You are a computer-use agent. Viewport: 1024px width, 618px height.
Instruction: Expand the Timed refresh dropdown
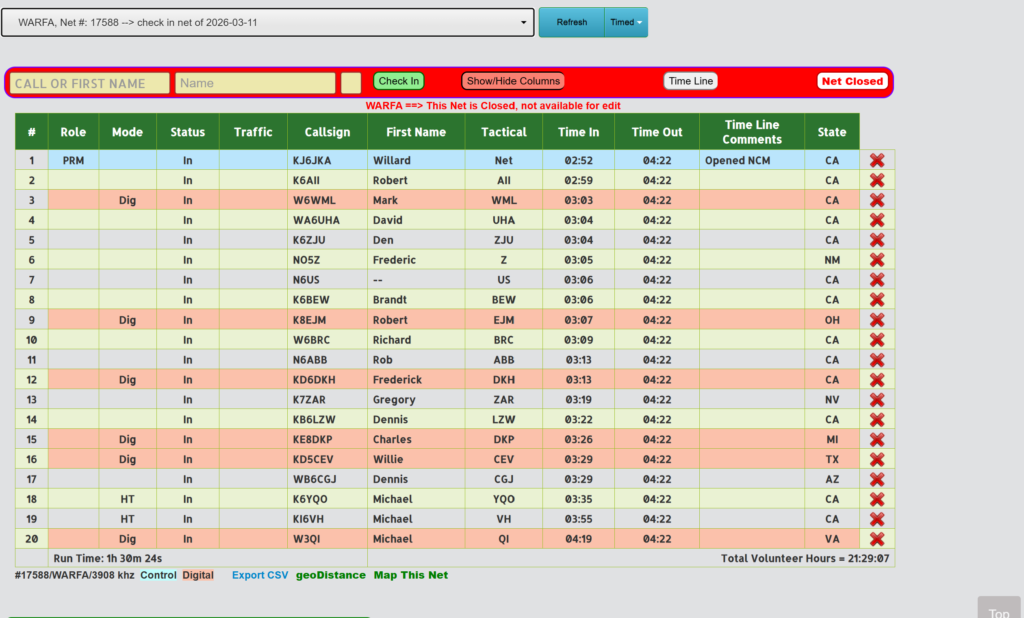point(627,22)
